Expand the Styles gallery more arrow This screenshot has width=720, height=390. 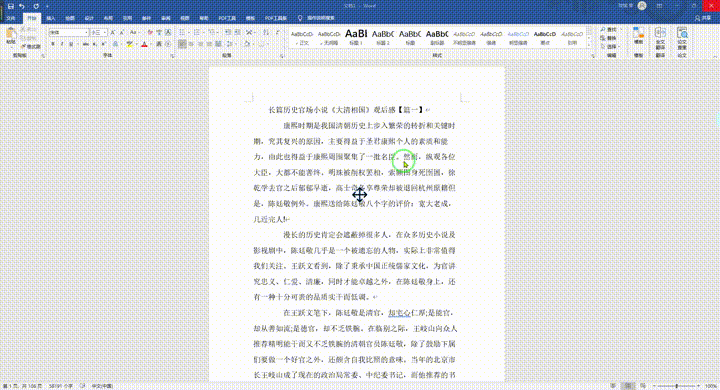tap(590, 45)
